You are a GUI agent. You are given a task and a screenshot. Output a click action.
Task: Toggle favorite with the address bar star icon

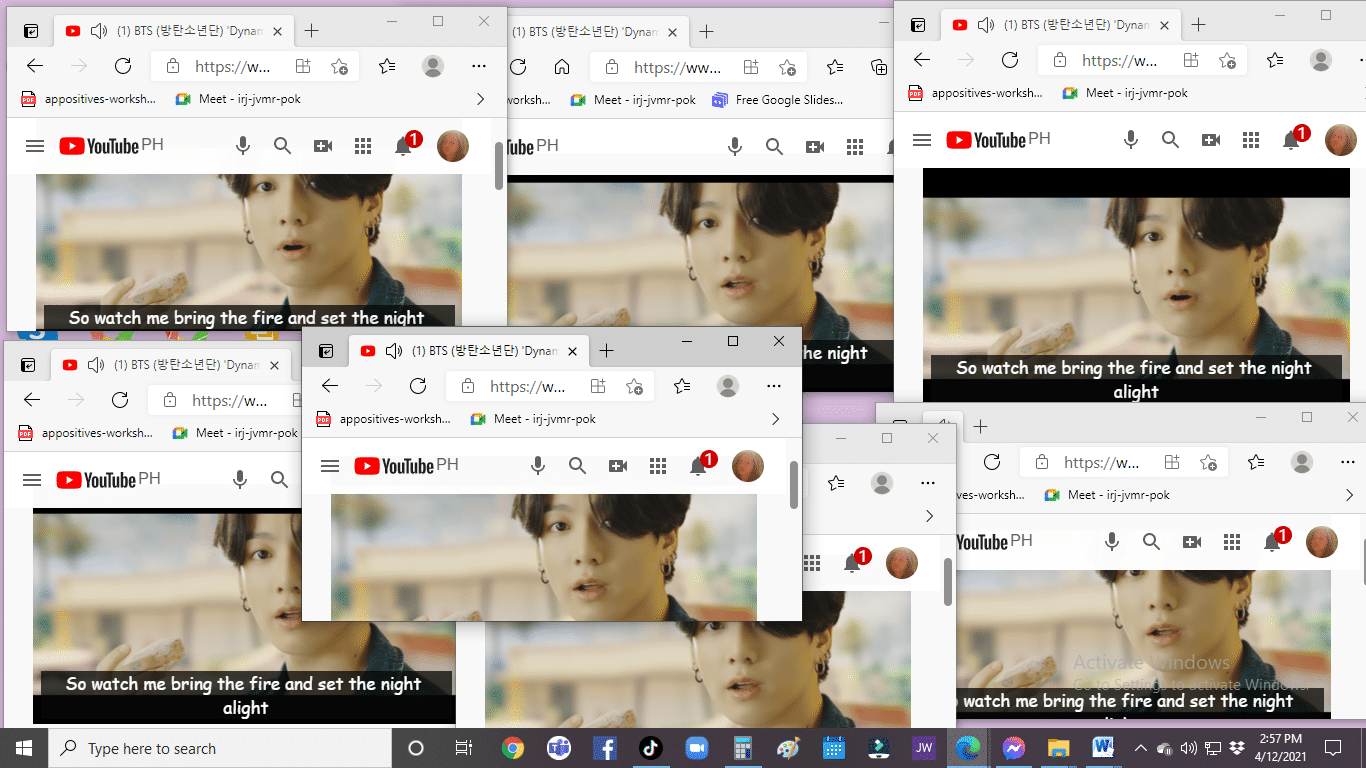[x=634, y=385]
